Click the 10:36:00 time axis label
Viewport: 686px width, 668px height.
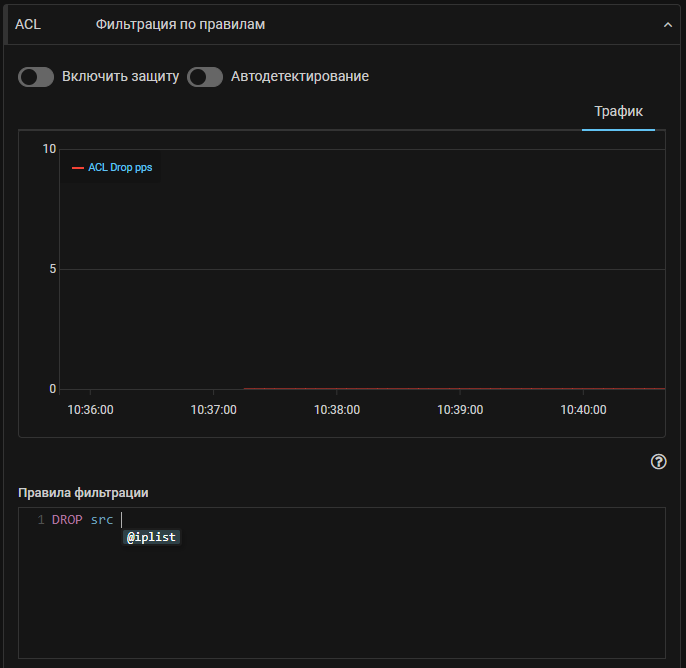90,410
